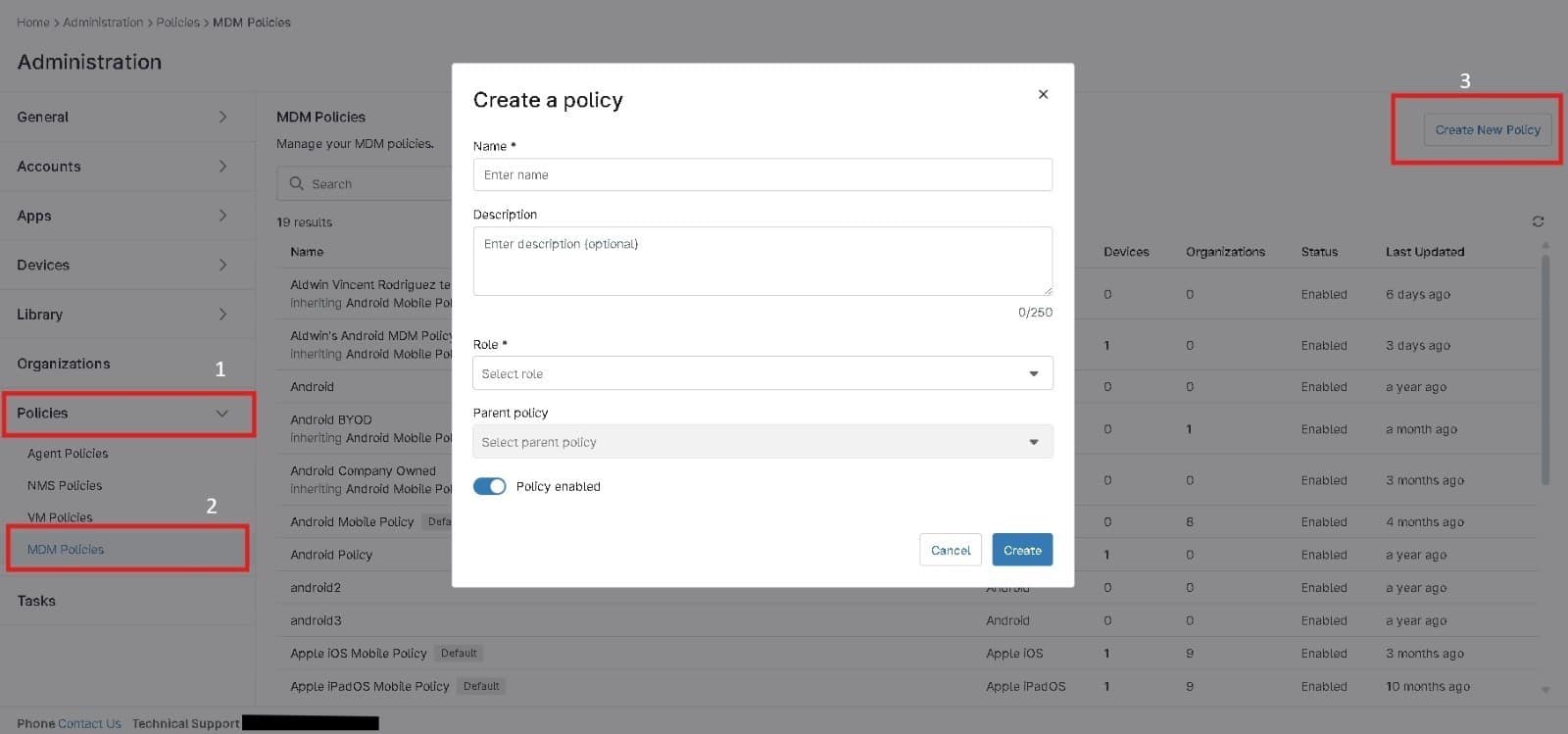Select Agent Policies in the sidebar
This screenshot has height=734, width=1568.
pos(68,453)
